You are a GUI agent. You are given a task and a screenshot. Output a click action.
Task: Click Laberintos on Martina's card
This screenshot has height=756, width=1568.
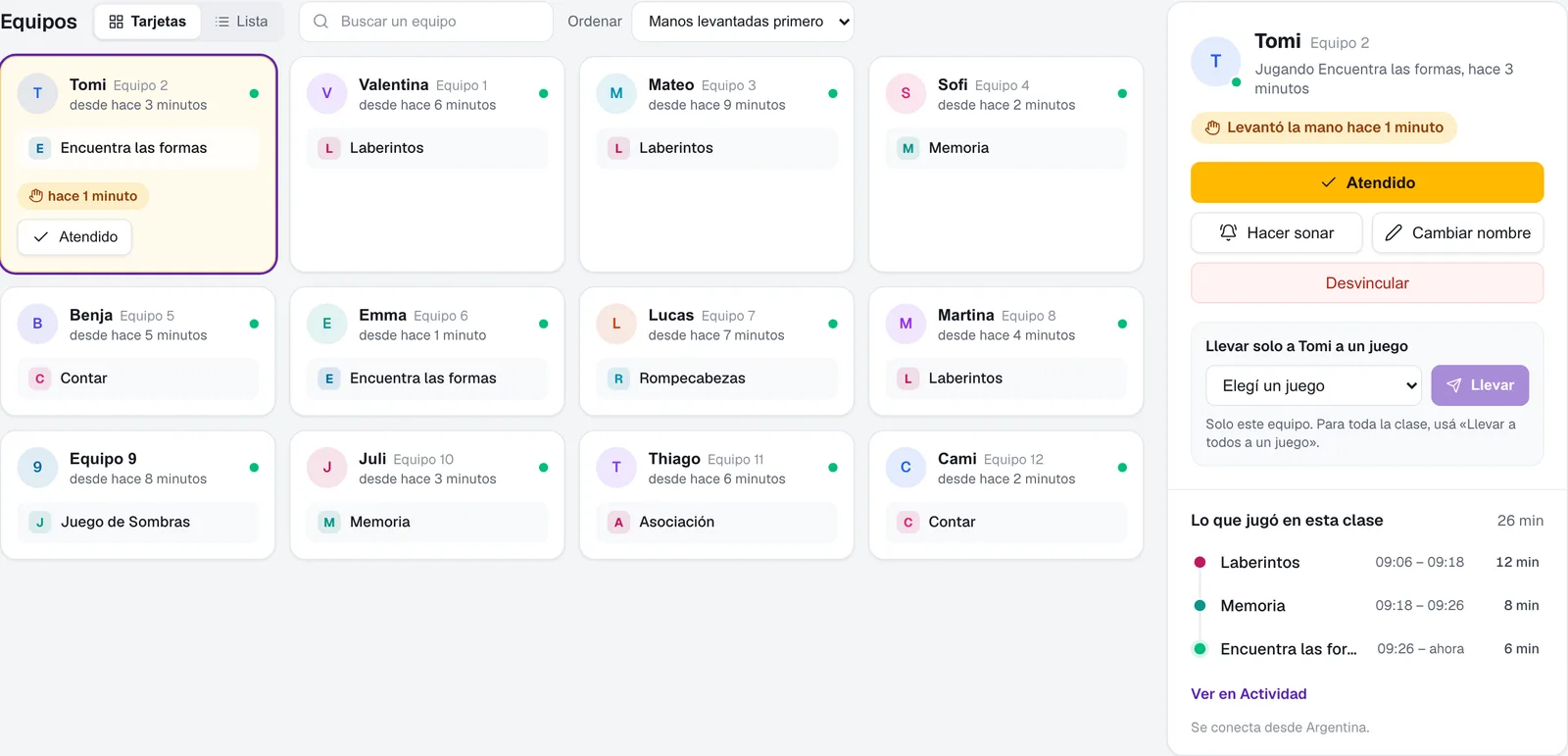(1006, 378)
